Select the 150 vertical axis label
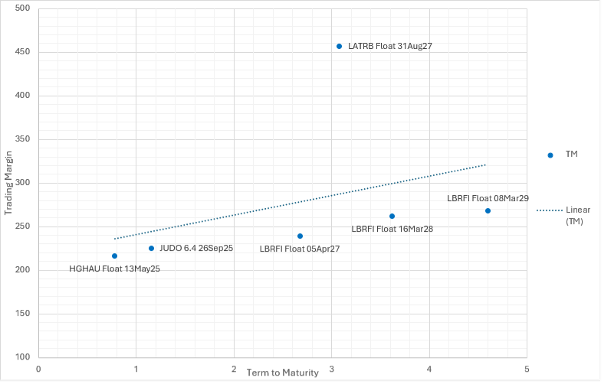The width and height of the screenshot is (602, 382). [x=22, y=313]
